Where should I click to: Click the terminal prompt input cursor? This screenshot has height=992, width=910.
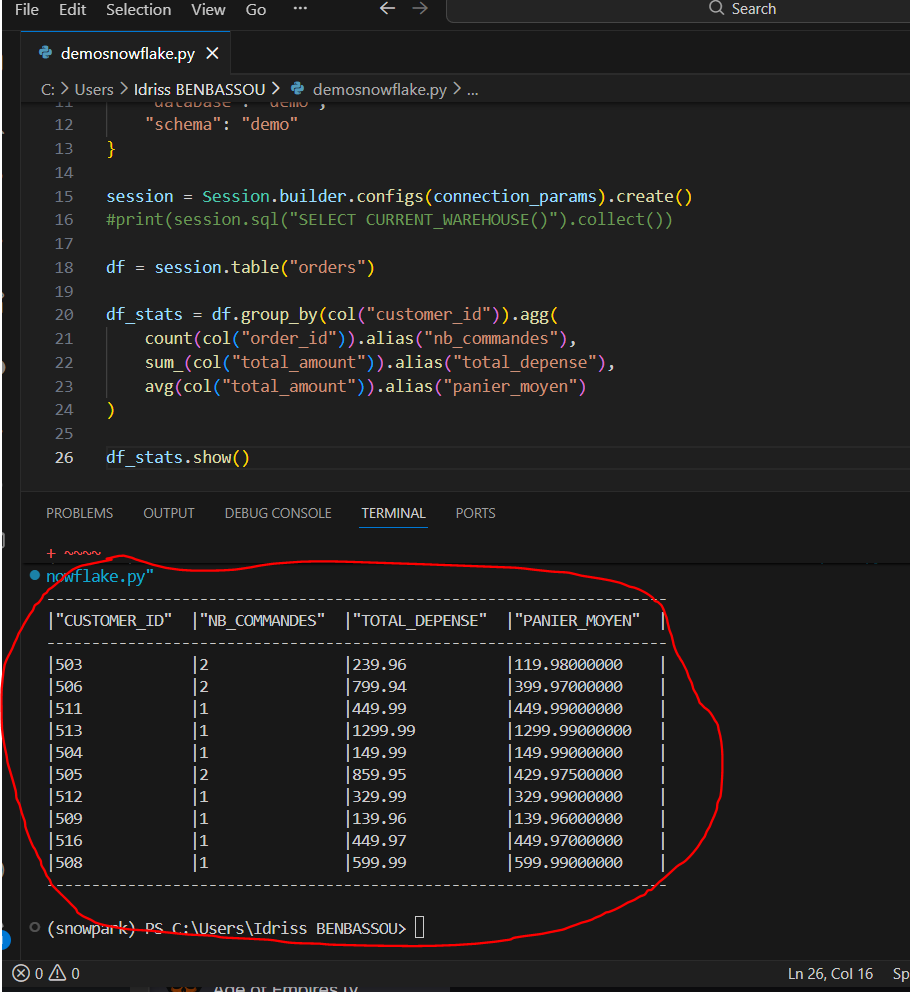click(419, 929)
